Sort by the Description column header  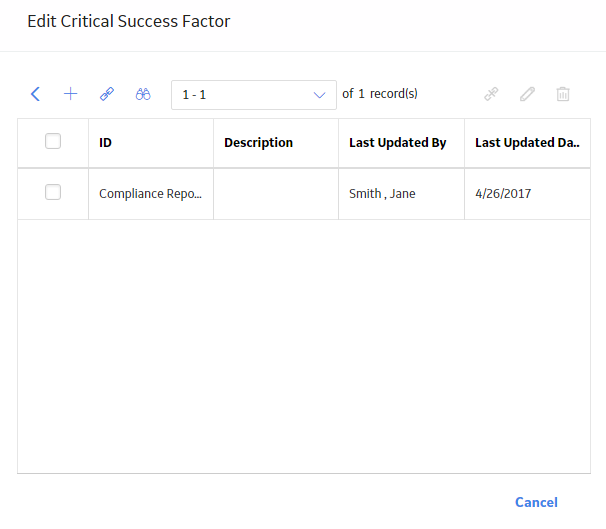(259, 143)
